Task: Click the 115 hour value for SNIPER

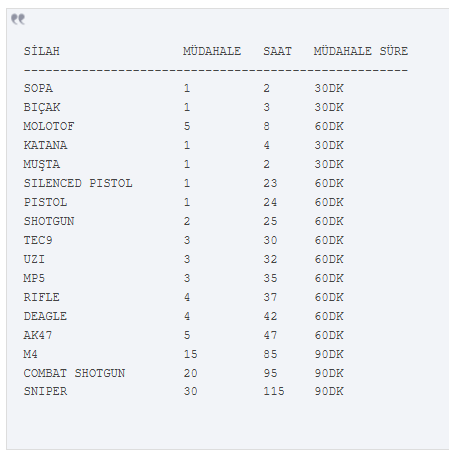Action: (x=274, y=391)
